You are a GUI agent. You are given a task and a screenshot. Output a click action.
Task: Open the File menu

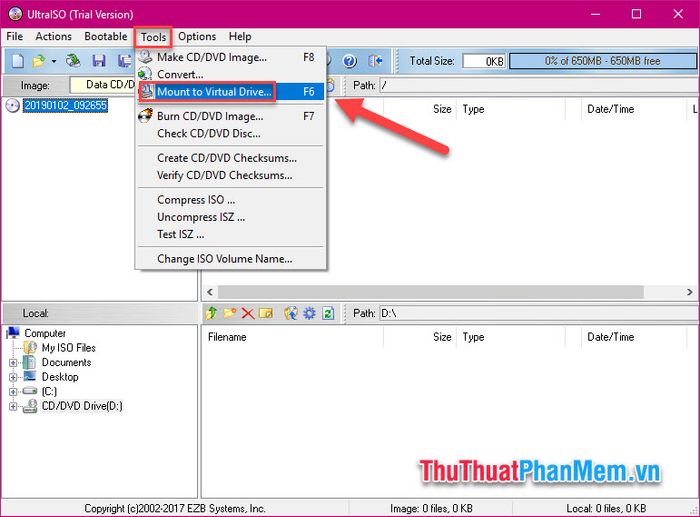coord(15,36)
